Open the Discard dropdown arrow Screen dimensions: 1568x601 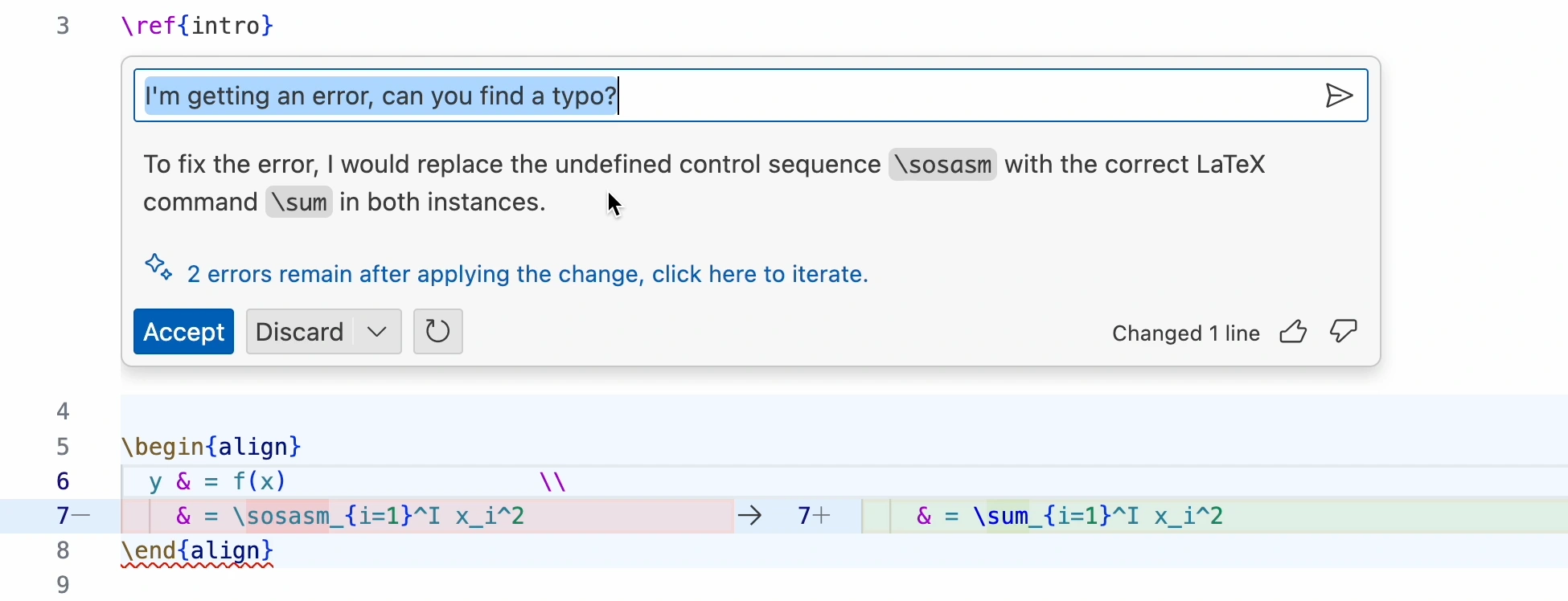(377, 331)
